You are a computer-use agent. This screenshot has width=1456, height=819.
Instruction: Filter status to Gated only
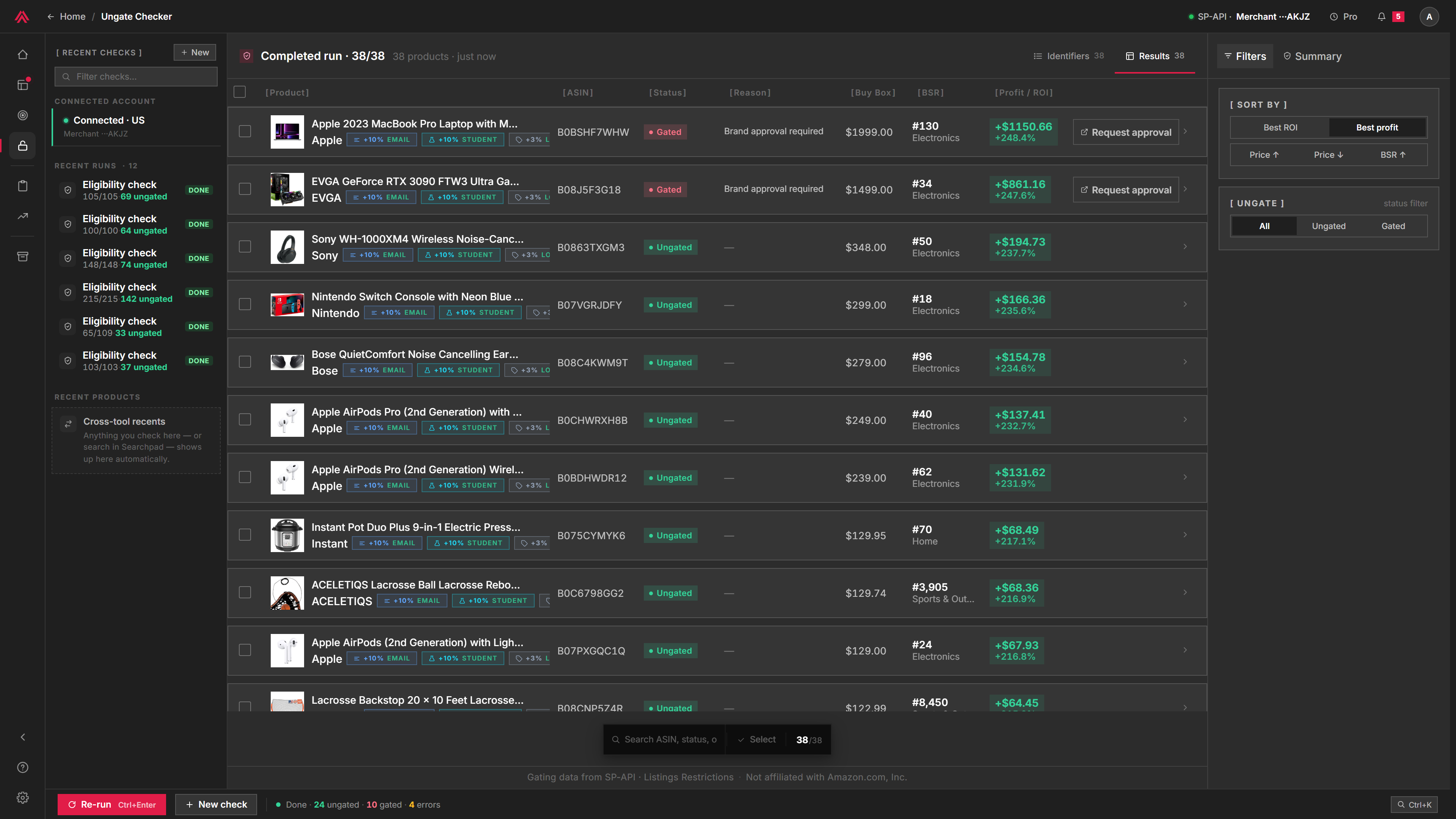coord(1393,226)
